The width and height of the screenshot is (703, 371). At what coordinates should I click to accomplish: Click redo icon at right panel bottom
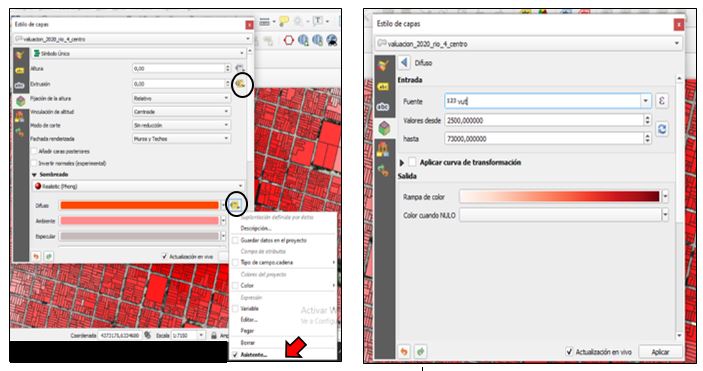tap(420, 352)
